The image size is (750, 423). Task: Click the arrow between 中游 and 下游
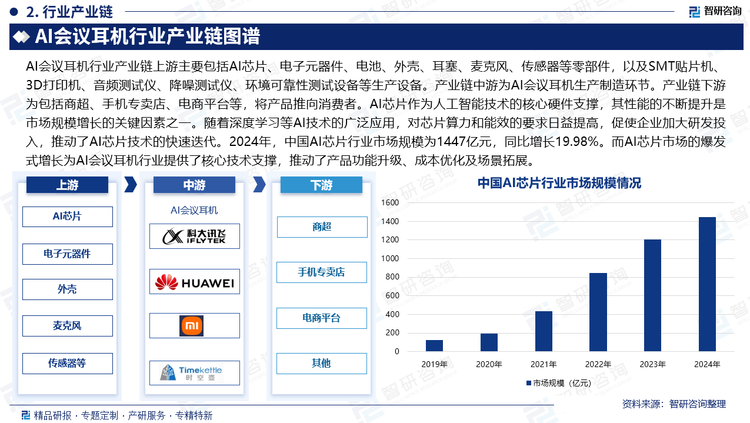[x=259, y=185]
